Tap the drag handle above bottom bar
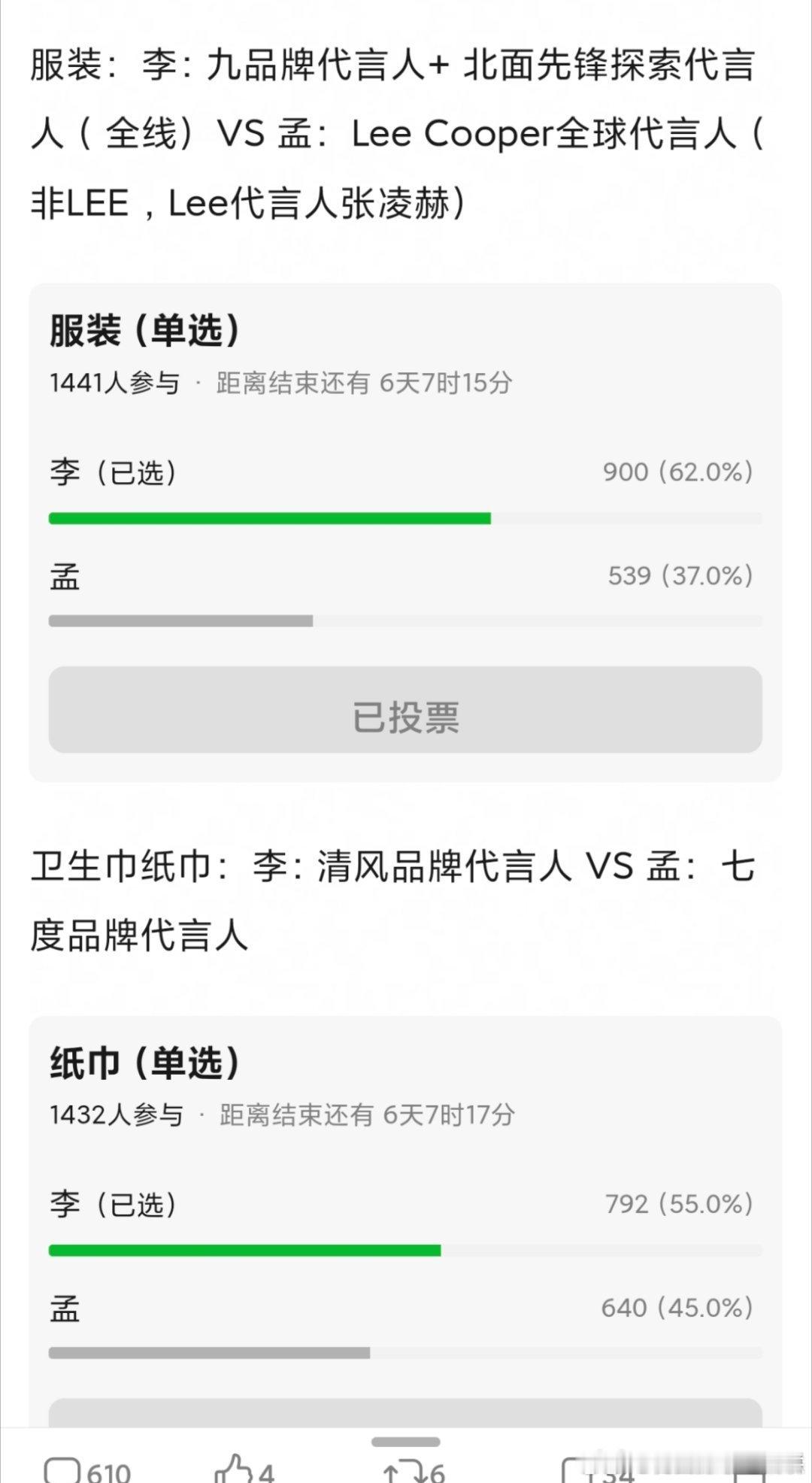Screen dimensions: 812x1483 [405, 1442]
